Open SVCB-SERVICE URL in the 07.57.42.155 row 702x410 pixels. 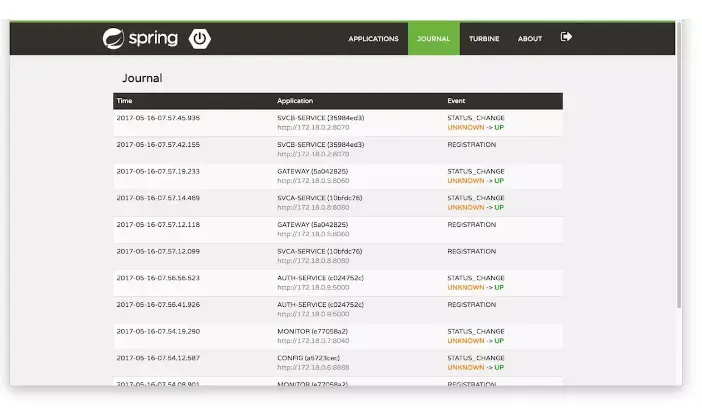313,154
